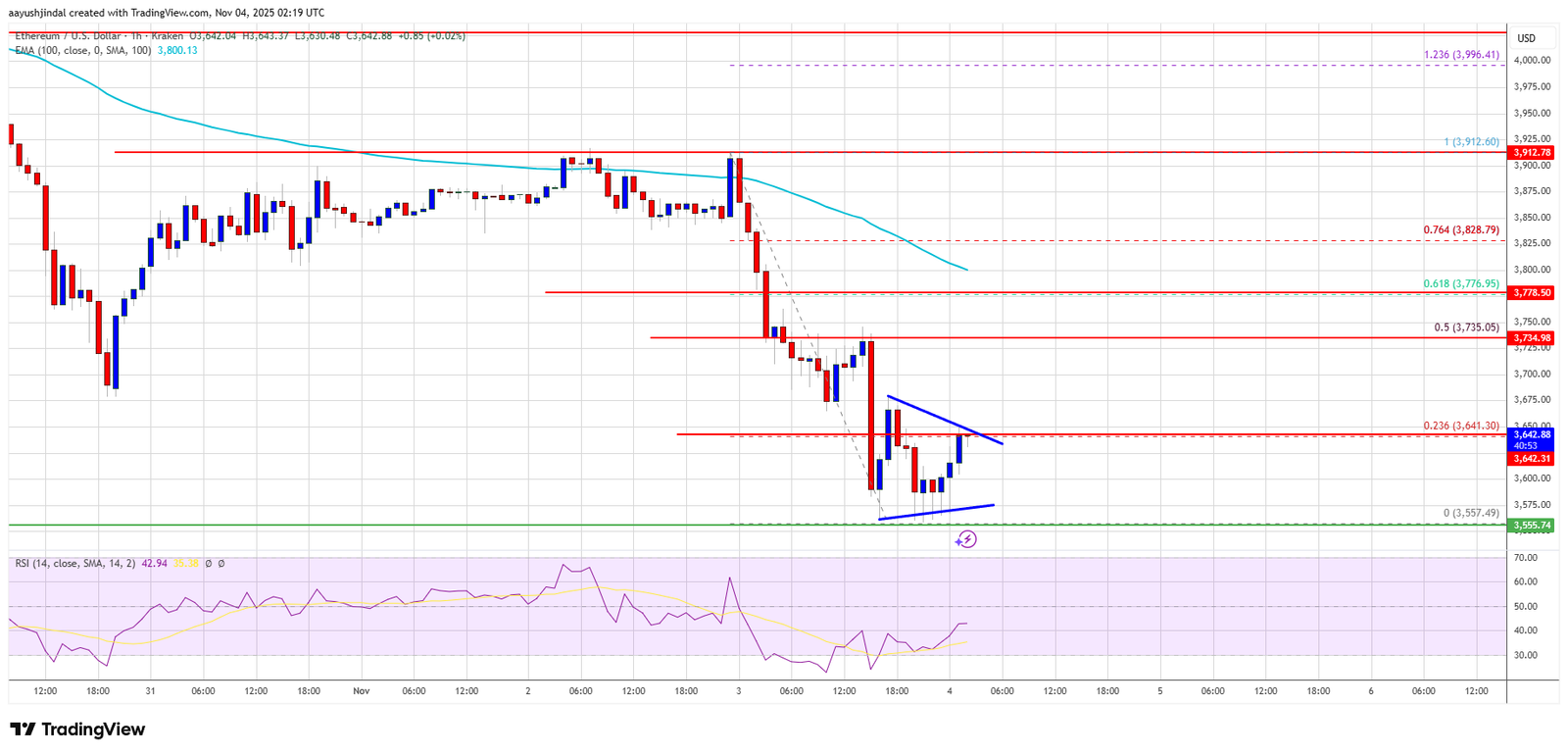
Task: Click the TradingView logo at bottom left
Action: coord(77,730)
